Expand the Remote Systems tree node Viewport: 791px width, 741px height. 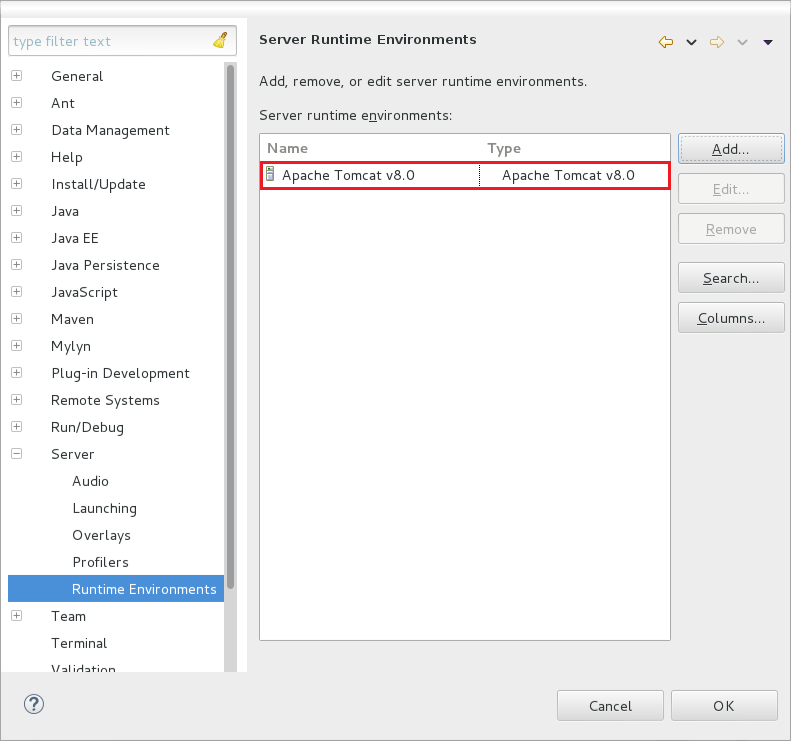pos(17,400)
